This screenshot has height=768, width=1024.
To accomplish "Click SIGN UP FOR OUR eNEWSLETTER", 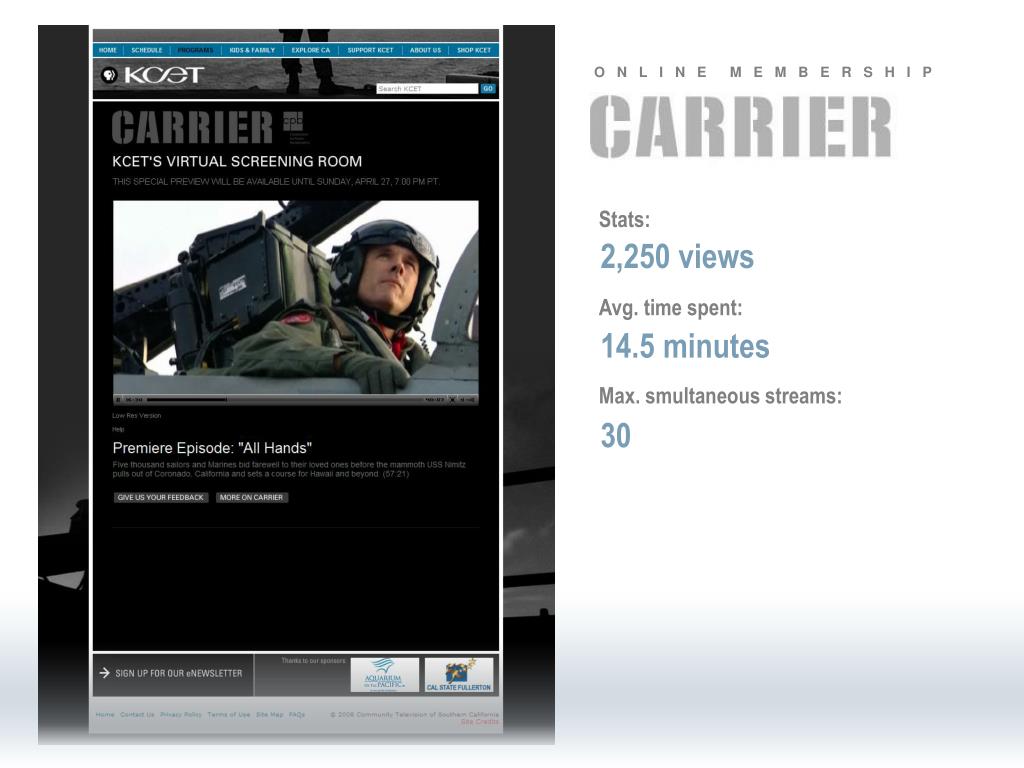I will coord(178,673).
